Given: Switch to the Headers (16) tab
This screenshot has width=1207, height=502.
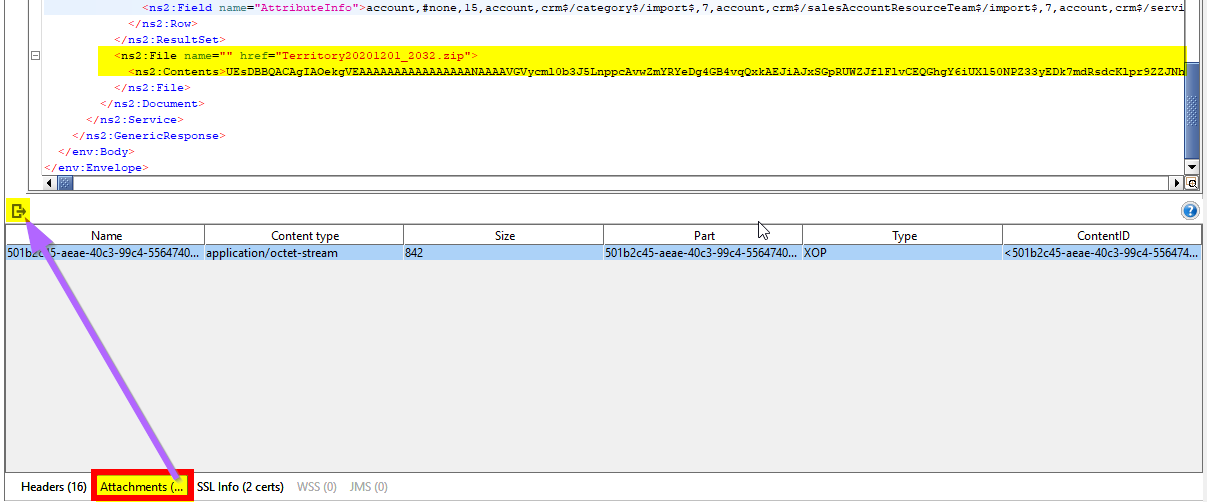Looking at the screenshot, I should [53, 487].
